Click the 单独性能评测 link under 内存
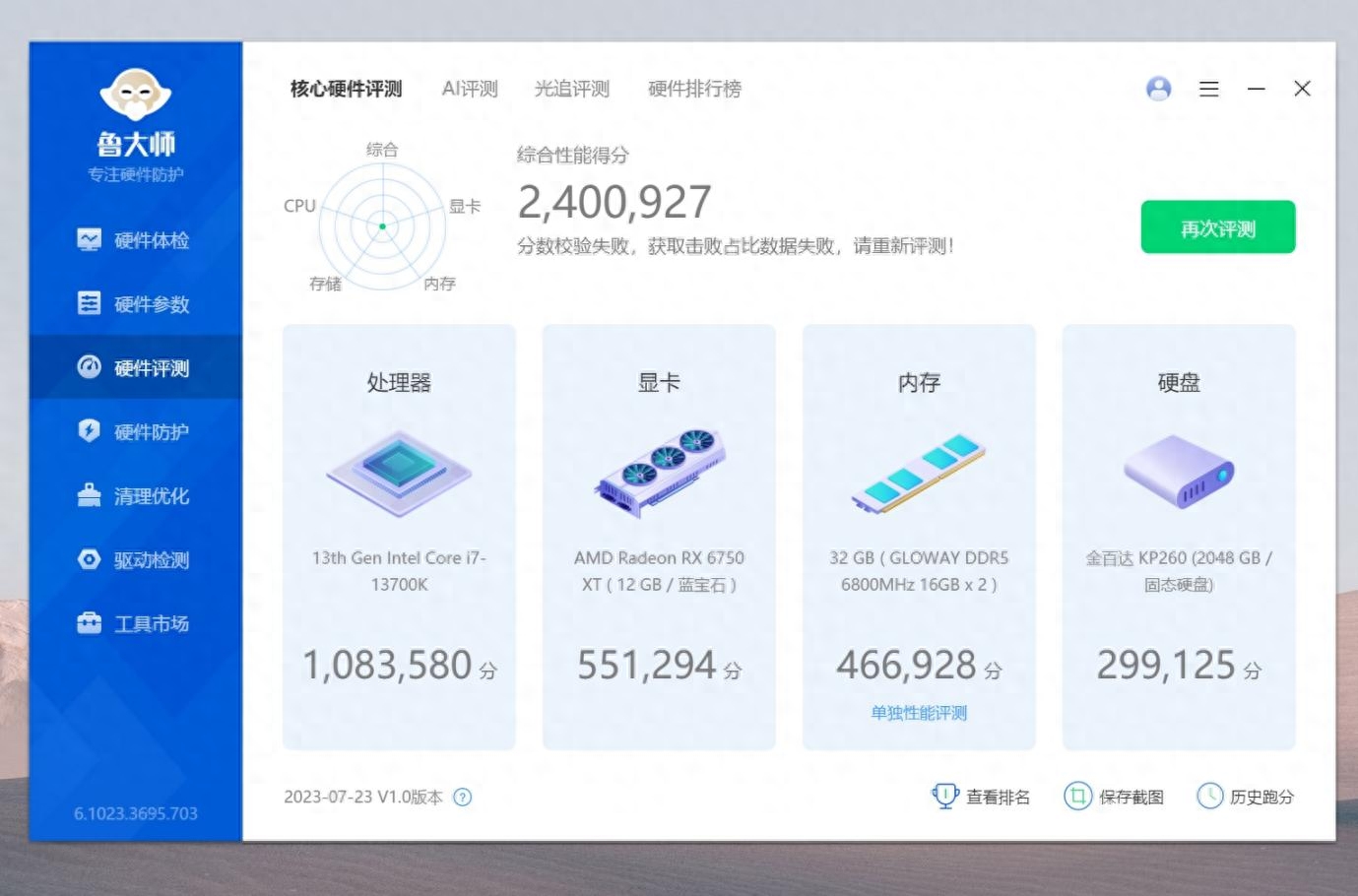The height and width of the screenshot is (896, 1358). tap(919, 713)
